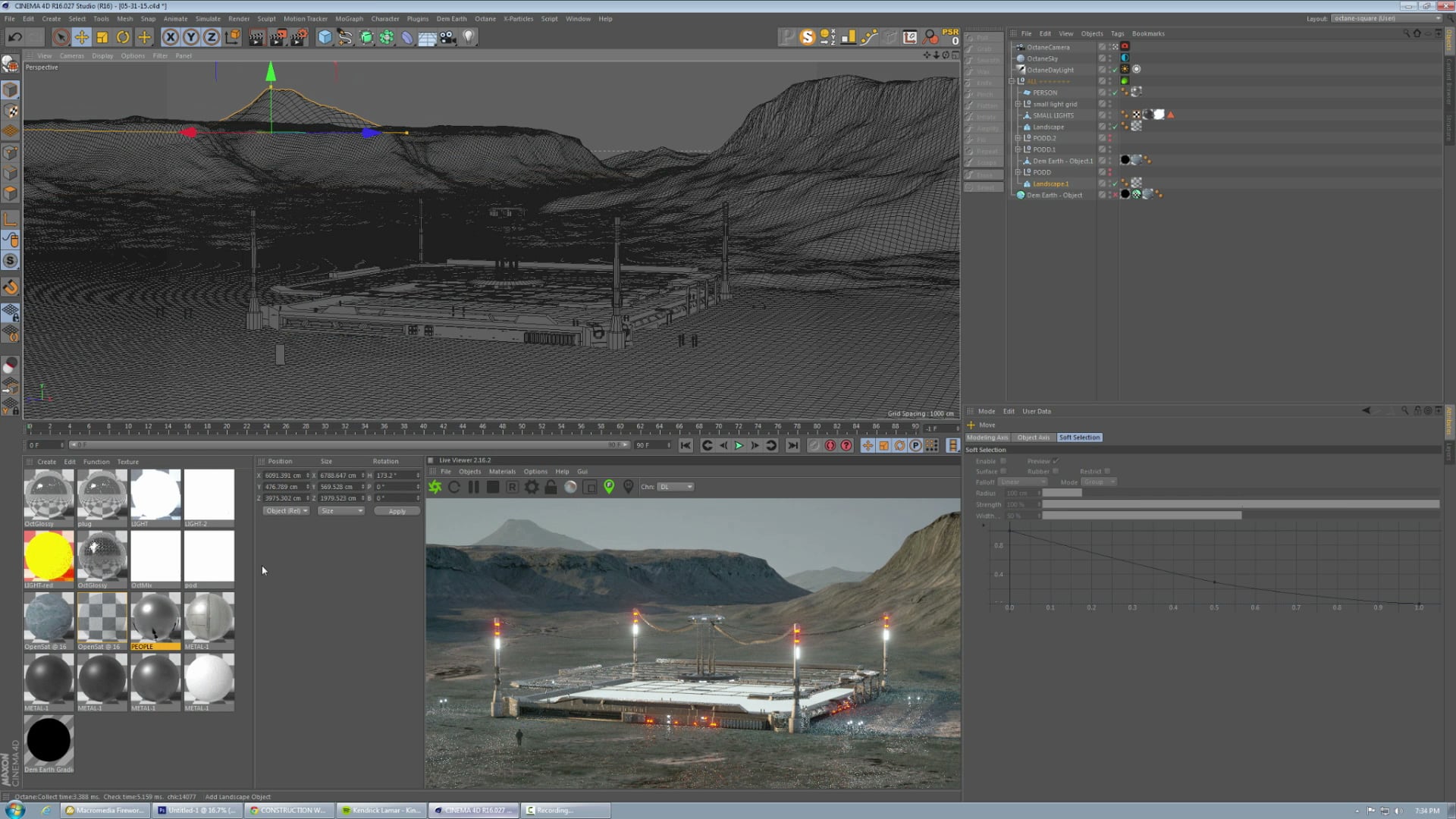Viewport: 1456px width, 819px height.
Task: Adjust the Strength slider bar
Action: (x=1241, y=504)
